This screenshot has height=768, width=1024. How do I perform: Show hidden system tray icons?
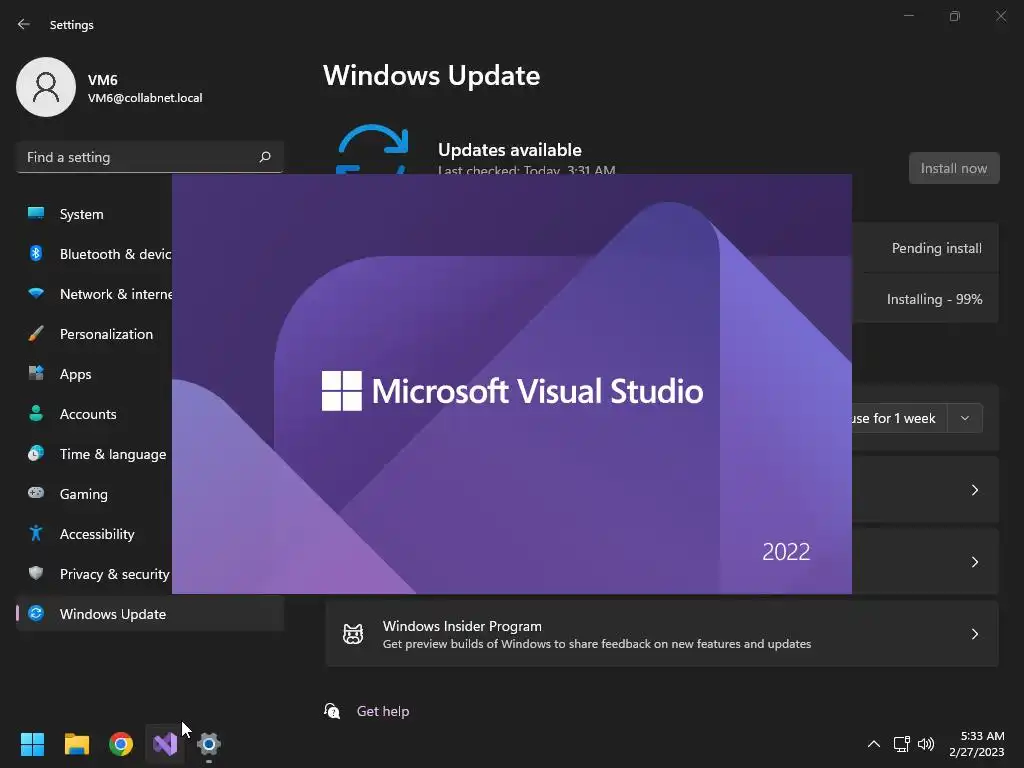(873, 744)
